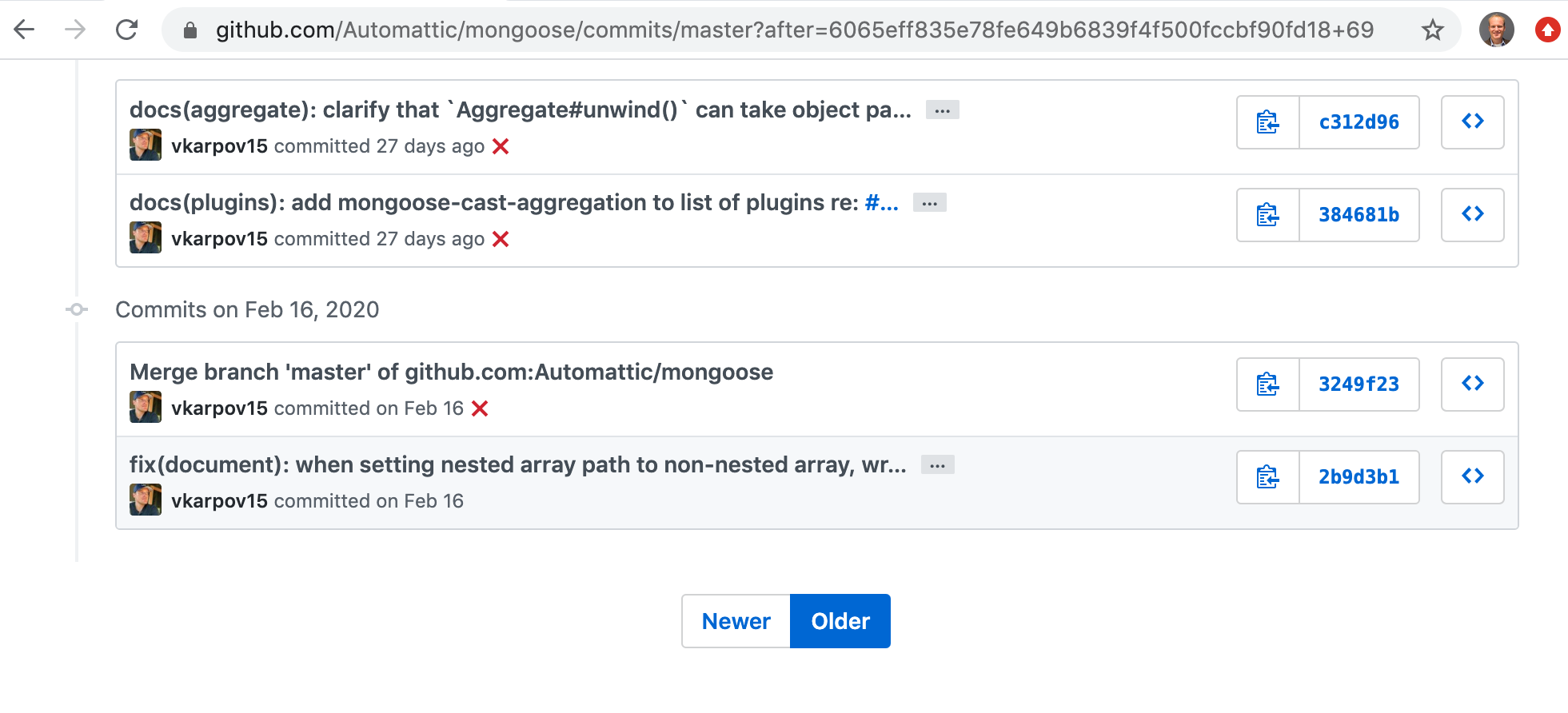Focus the browser address bar
The height and width of the screenshot is (713, 1568).
pyautogui.click(x=795, y=30)
